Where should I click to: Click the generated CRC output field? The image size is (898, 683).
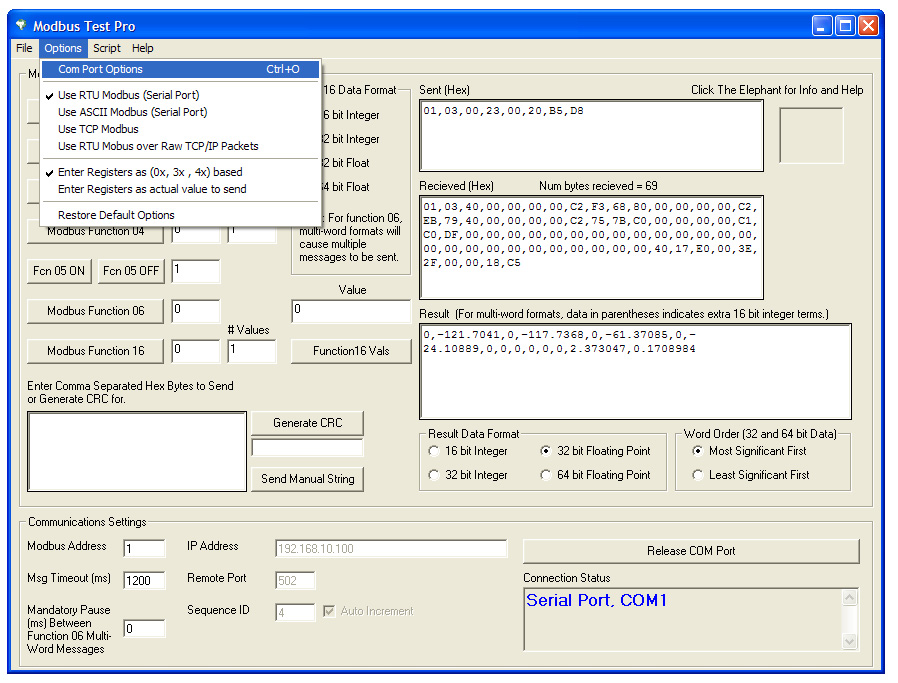coord(308,448)
